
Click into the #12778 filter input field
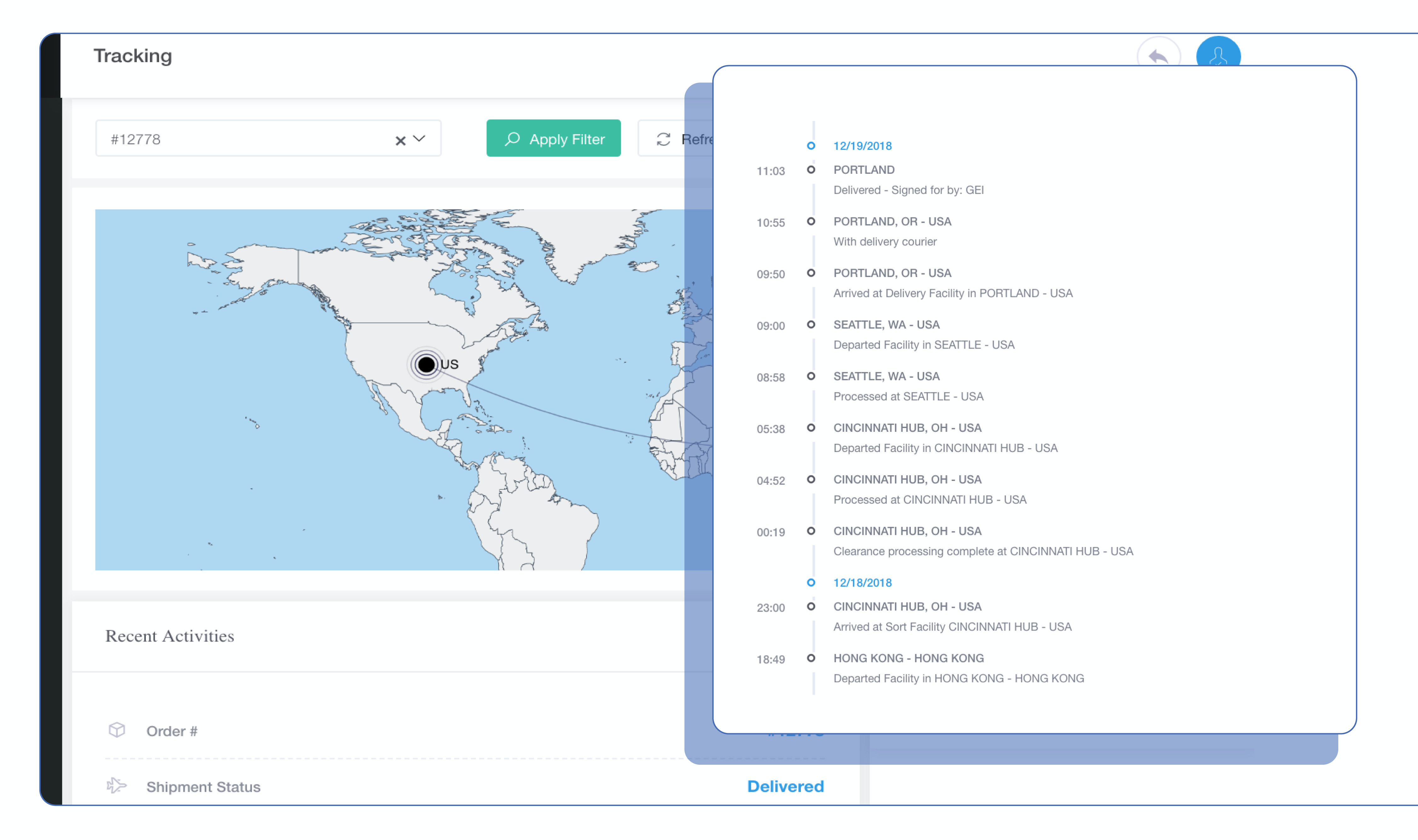pyautogui.click(x=227, y=139)
